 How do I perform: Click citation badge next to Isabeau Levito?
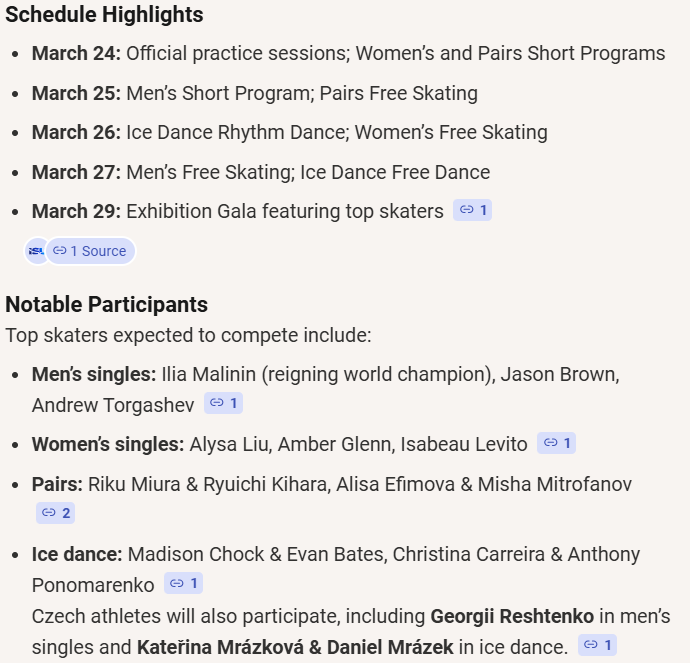tap(556, 443)
